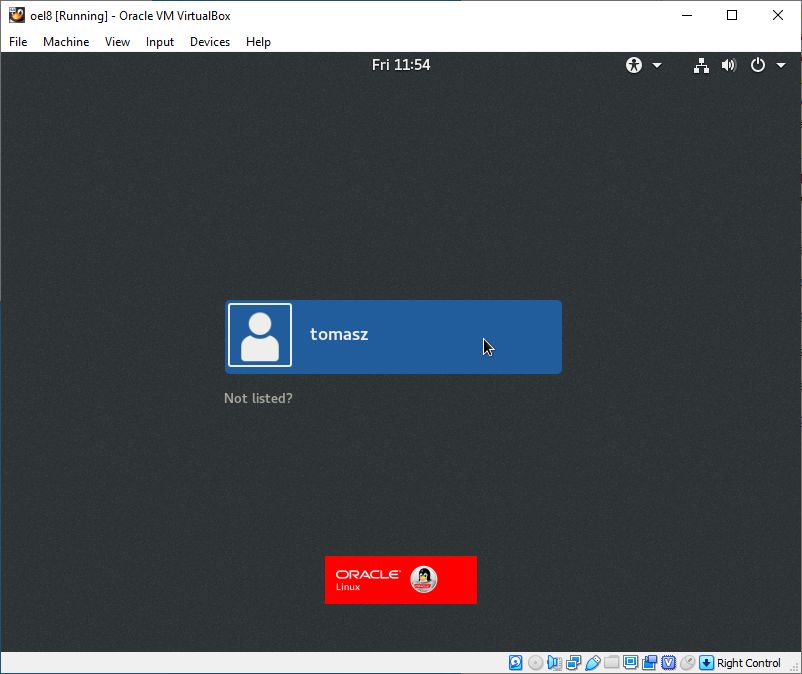Click the accessibility icon in top bar

[634, 65]
